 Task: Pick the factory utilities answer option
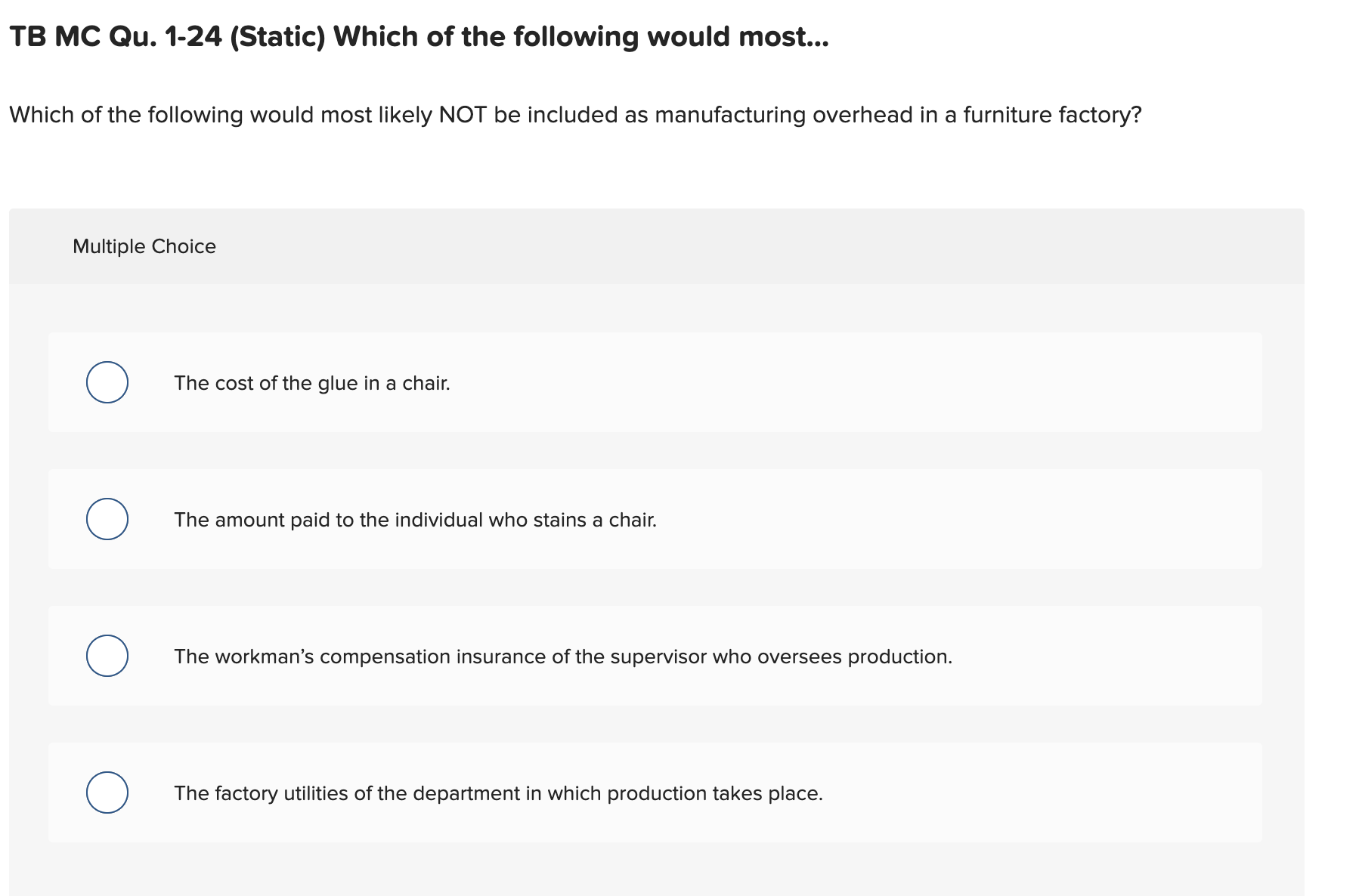[498, 793]
